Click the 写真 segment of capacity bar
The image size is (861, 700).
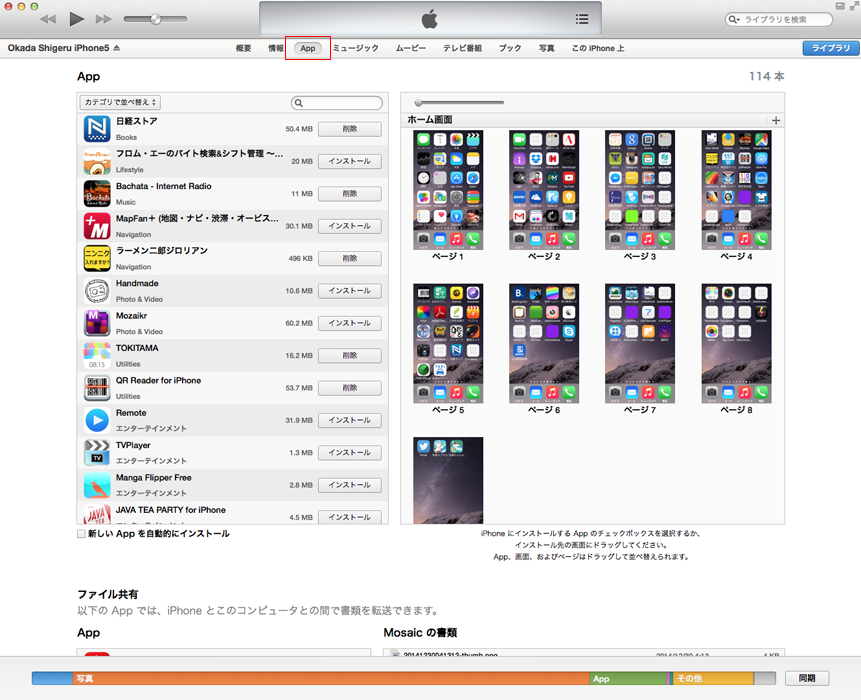coord(331,679)
